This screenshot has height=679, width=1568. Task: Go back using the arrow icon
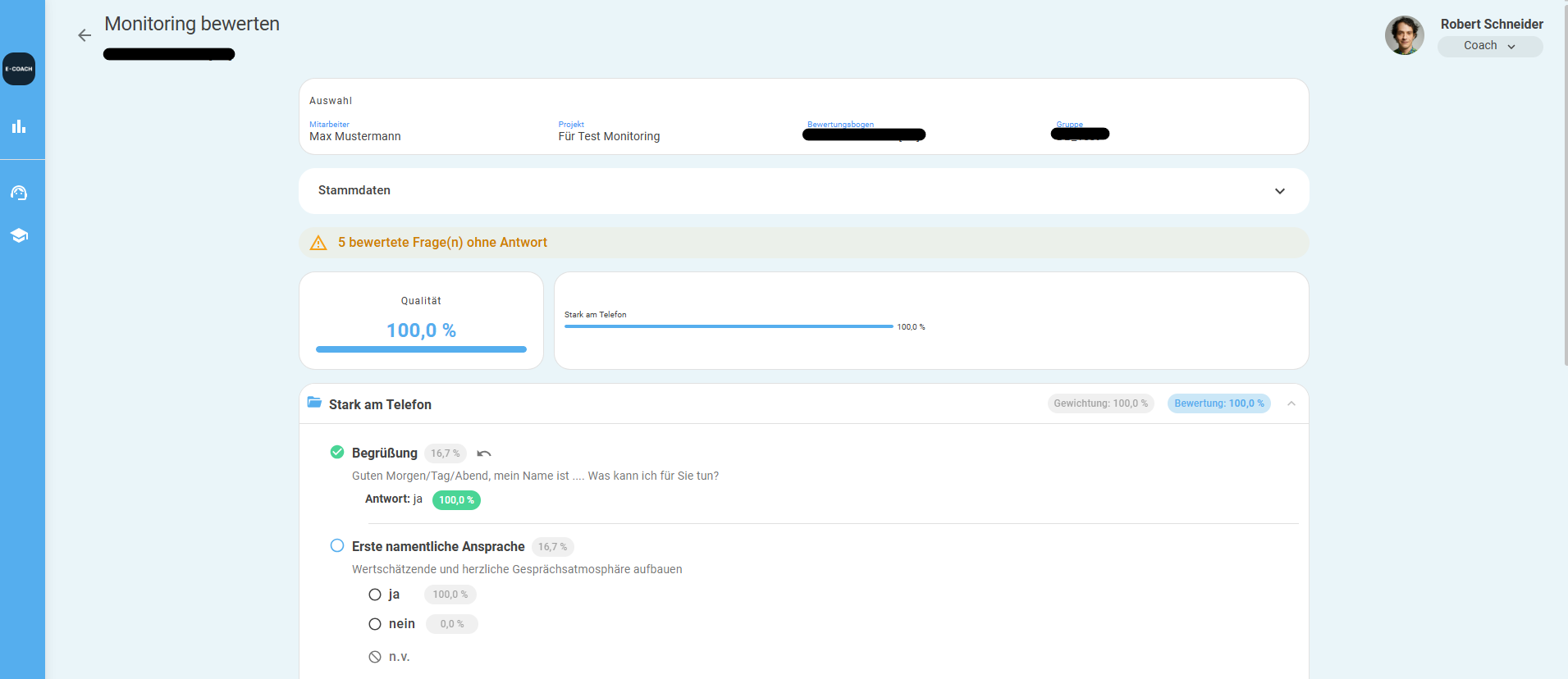pyautogui.click(x=85, y=35)
